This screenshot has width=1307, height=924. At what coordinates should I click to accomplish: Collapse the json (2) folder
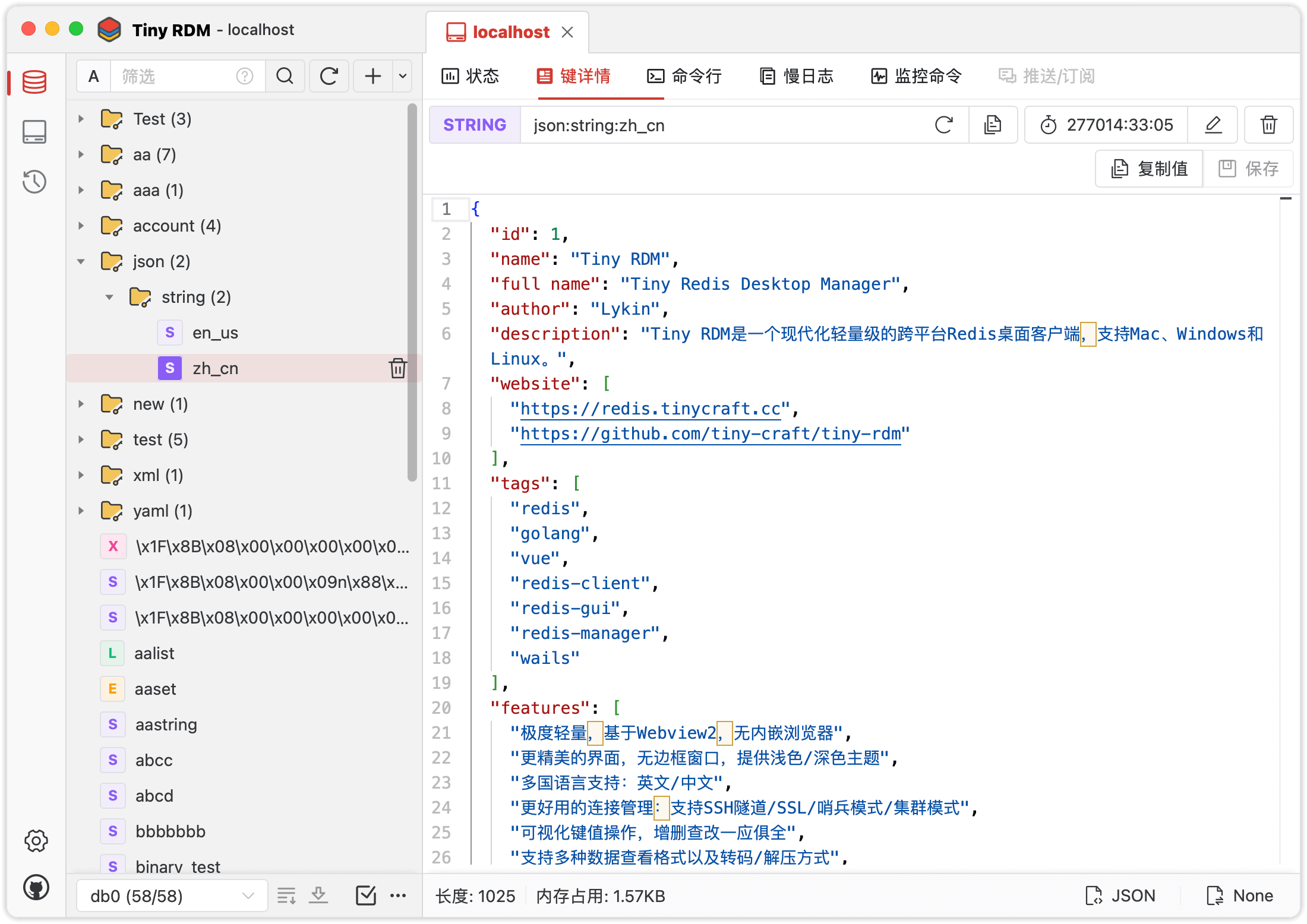click(x=81, y=261)
